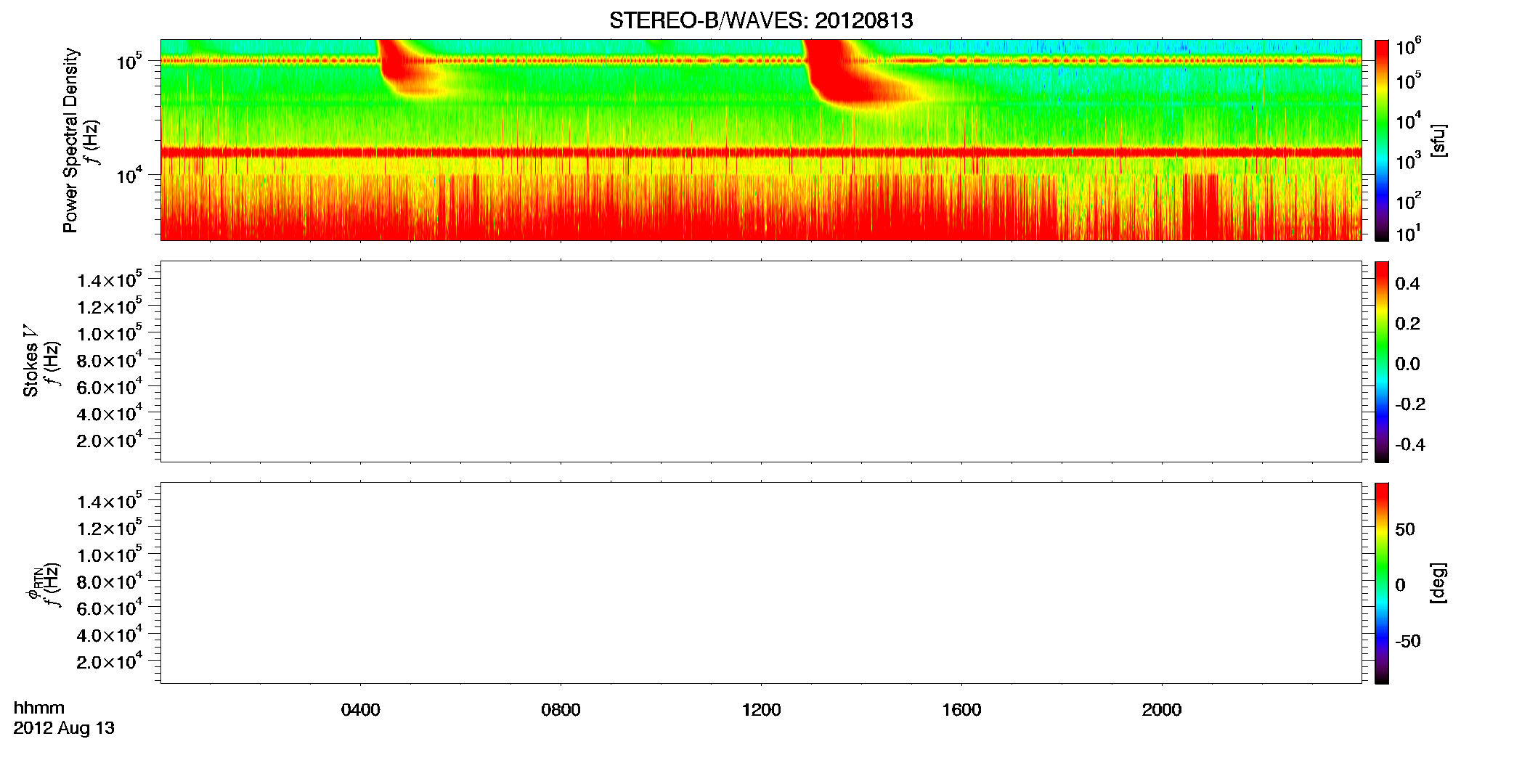Screen dimensions: 1522x784
Task: Click the phi RTN degree color bar
Action: click(1382, 583)
